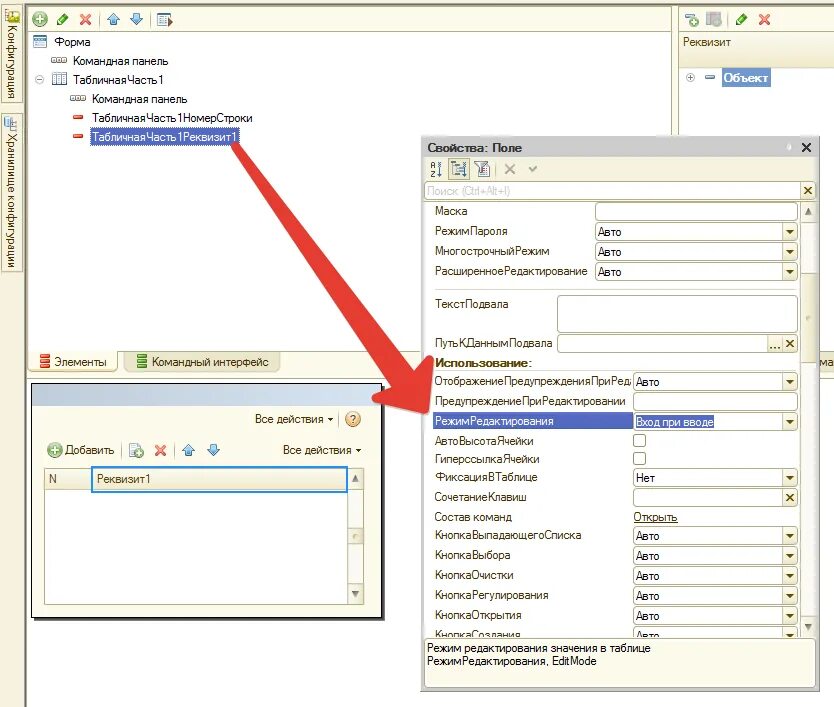
Task: Select top-level Командная панель tree item
Action: [x=120, y=61]
